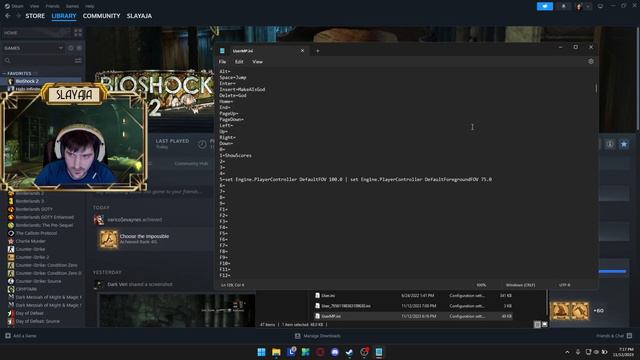
Task: Open Notepad settings gear
Action: [591, 61]
